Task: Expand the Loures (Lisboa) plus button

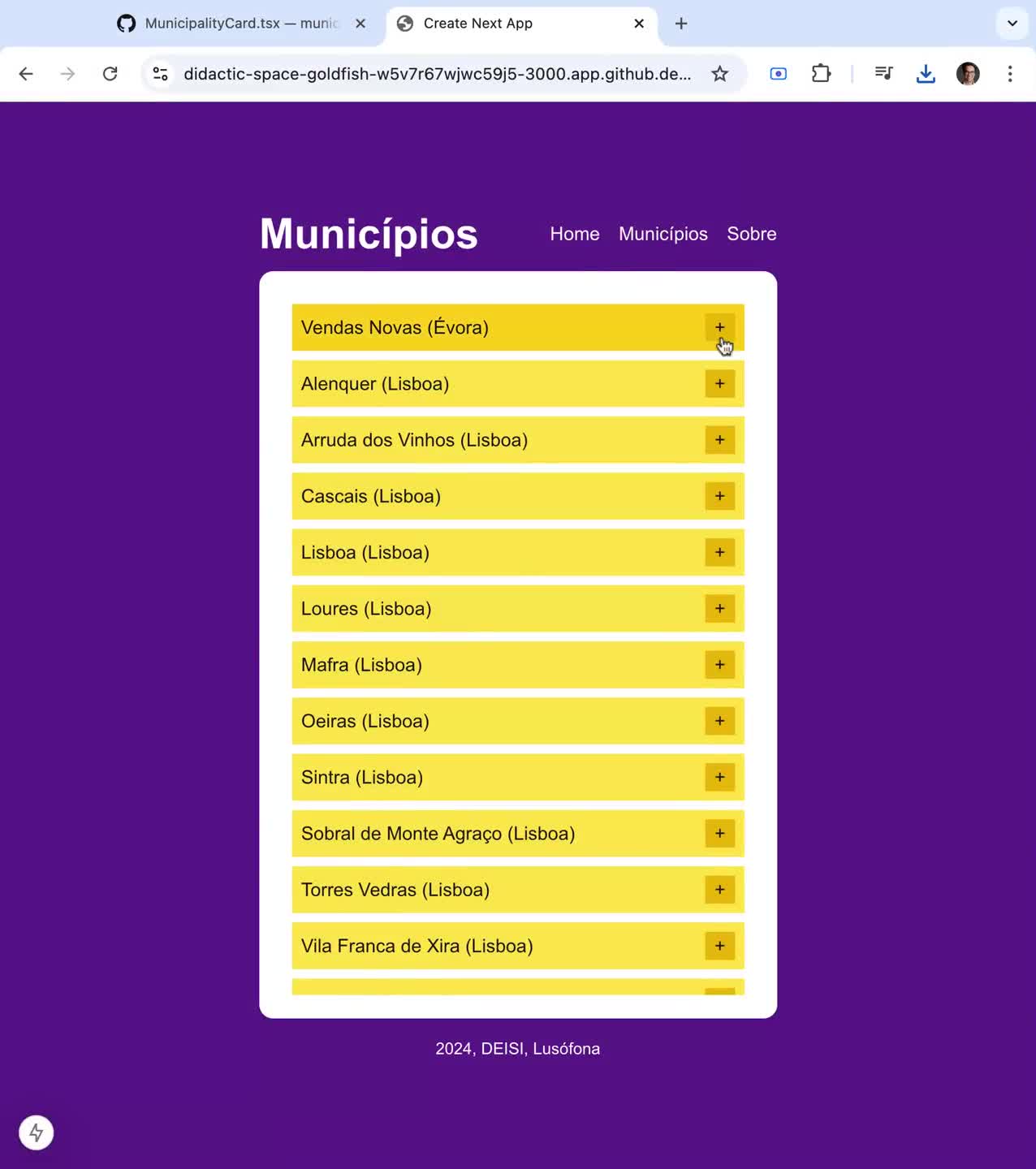Action: 719,608
